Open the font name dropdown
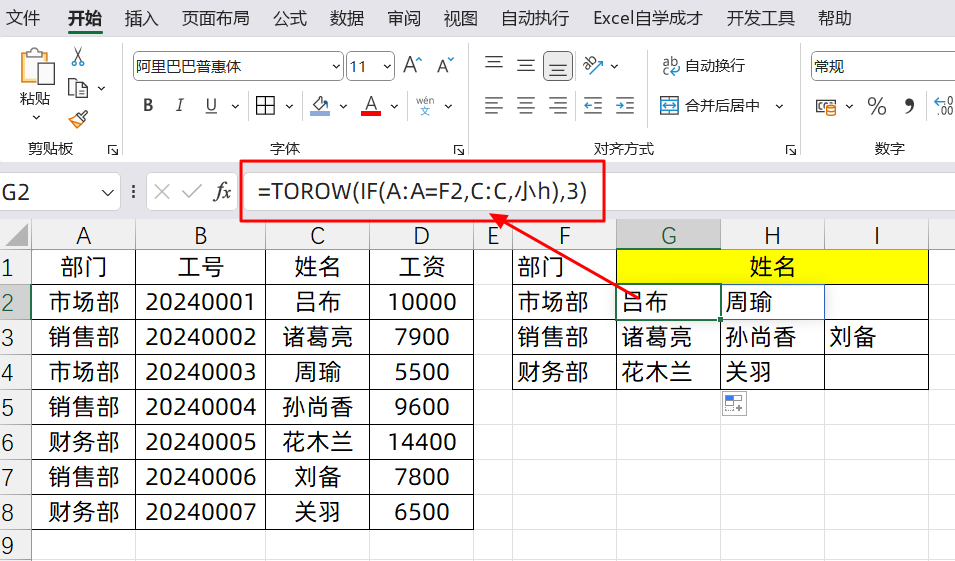The image size is (955, 561). [336, 66]
